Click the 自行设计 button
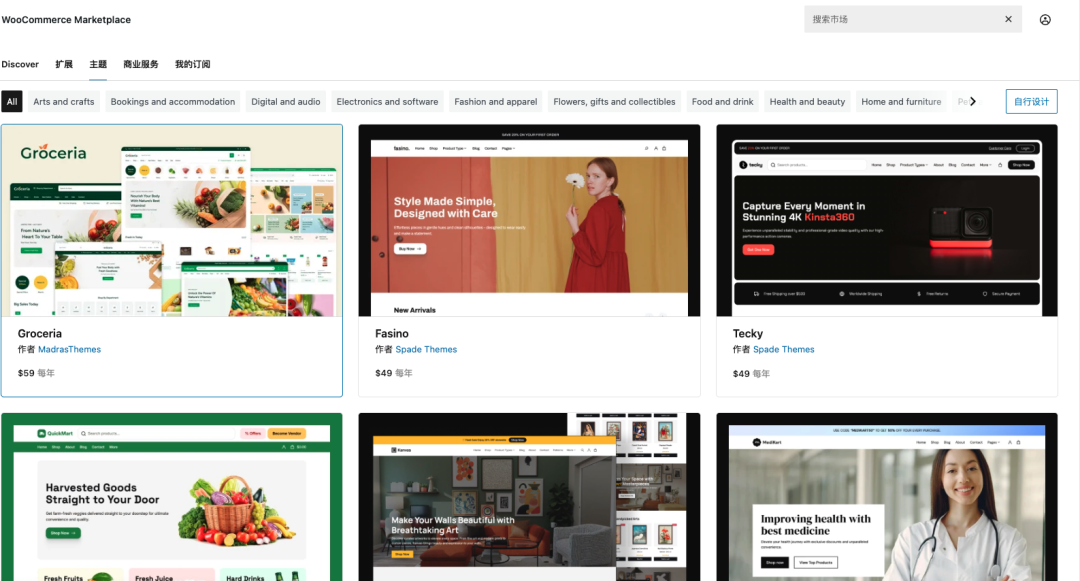Viewport: 1080px width, 581px height. click(x=1031, y=101)
